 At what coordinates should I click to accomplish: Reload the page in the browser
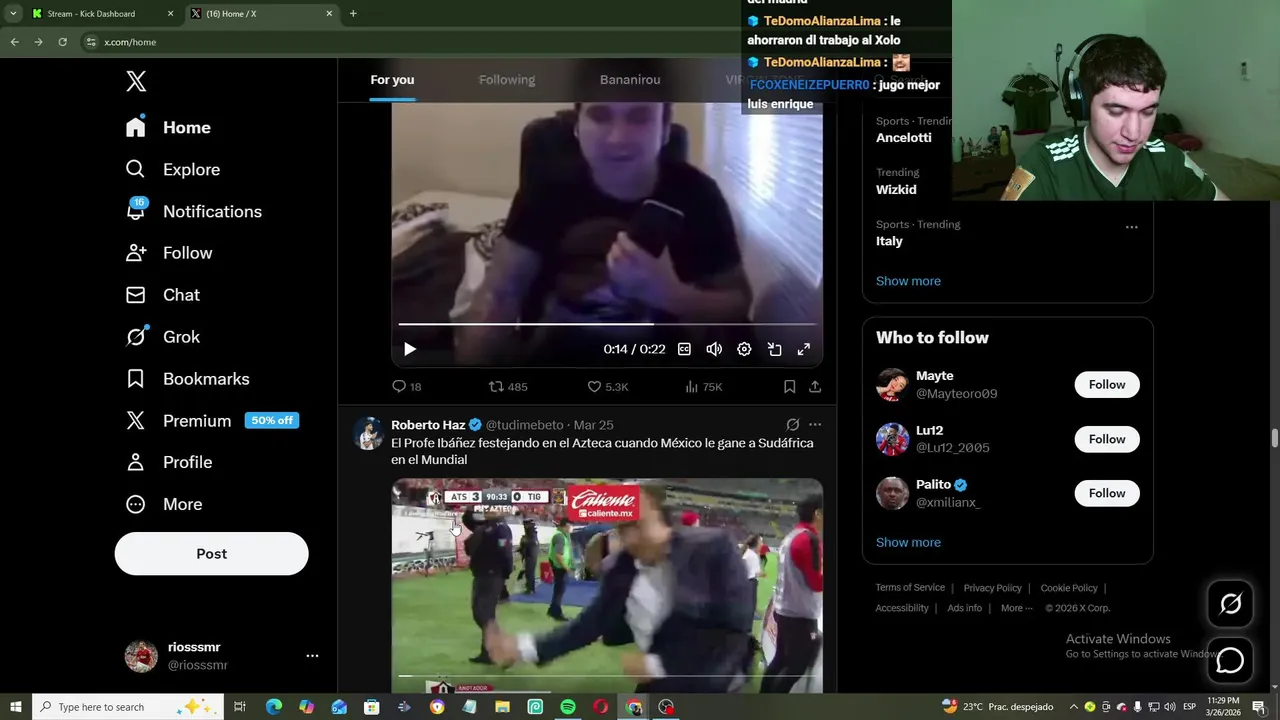click(62, 42)
